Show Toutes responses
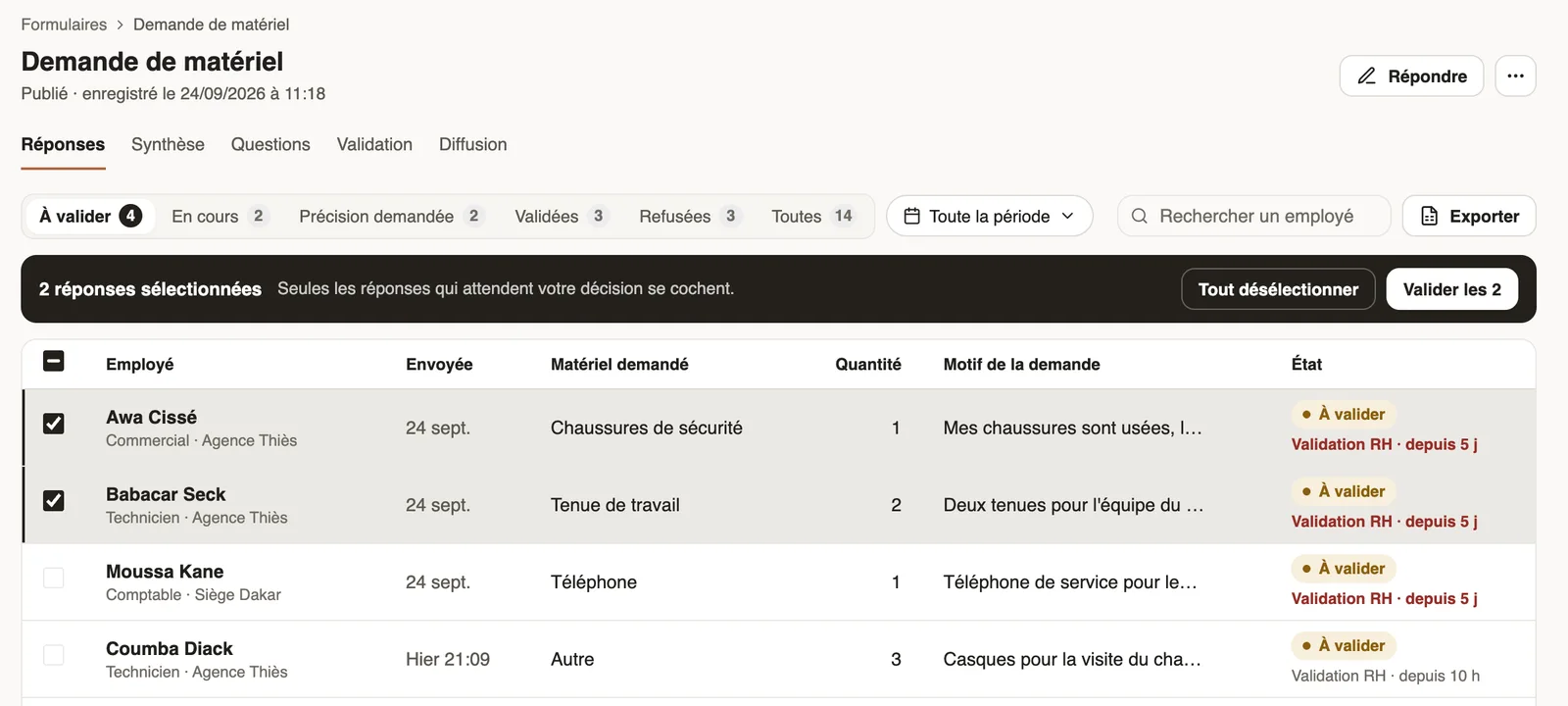Viewport: 1568px width, 706px height. [x=812, y=216]
